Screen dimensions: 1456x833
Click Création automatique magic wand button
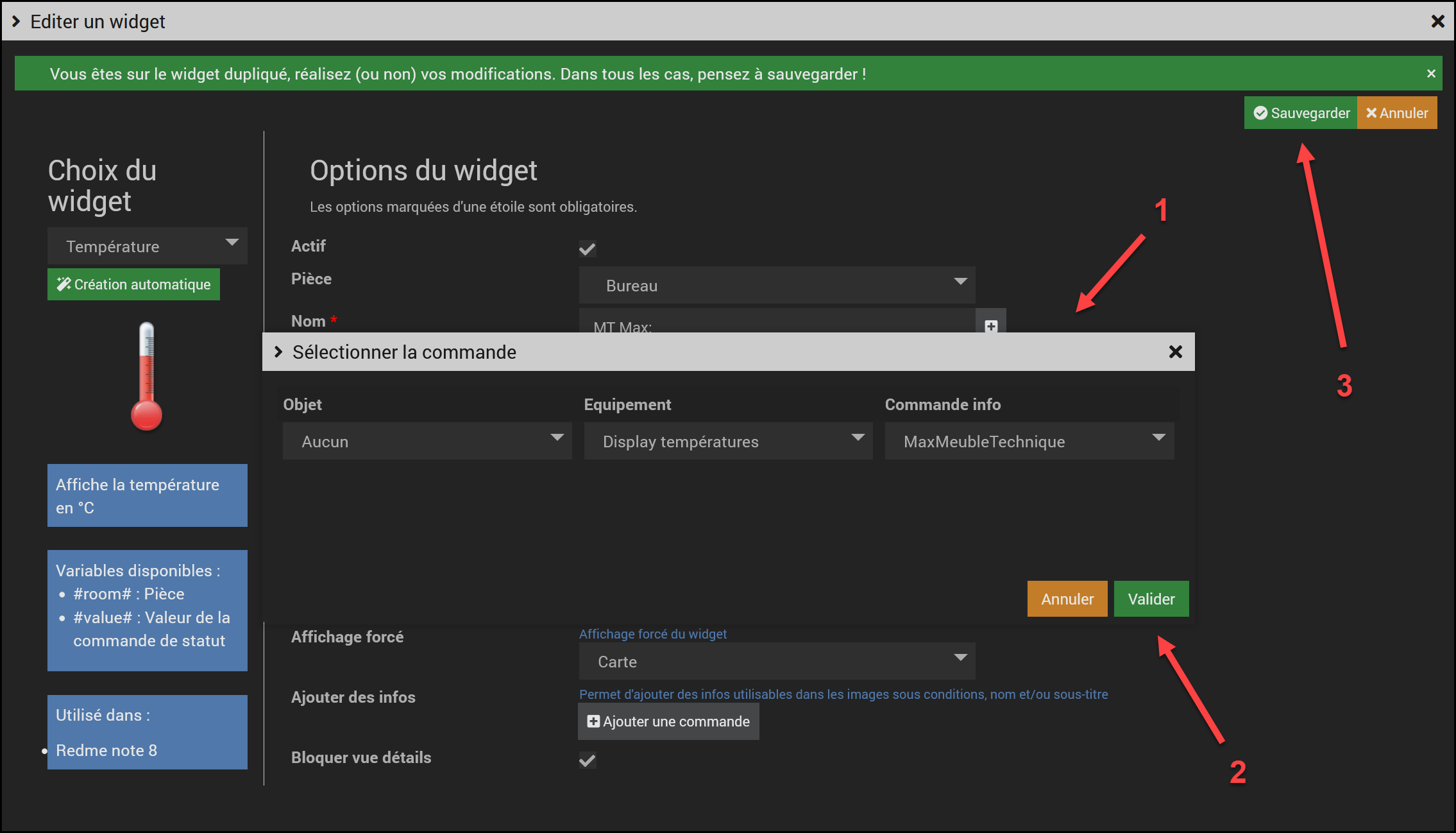pyautogui.click(x=133, y=284)
